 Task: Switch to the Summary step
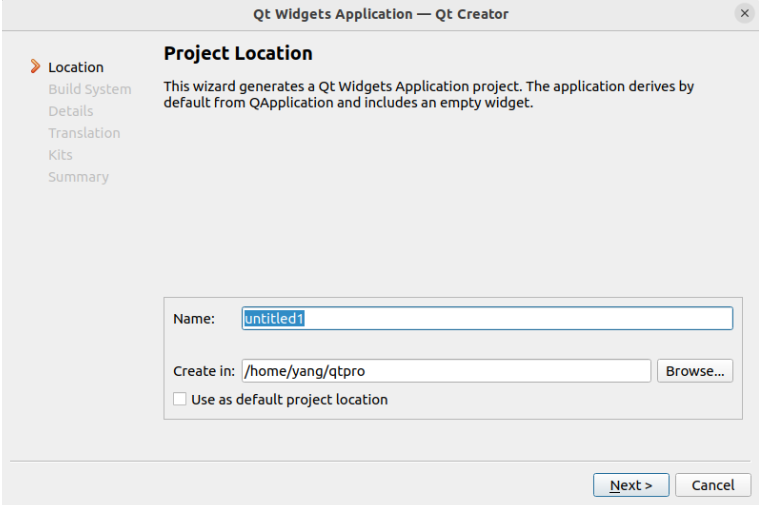78,177
